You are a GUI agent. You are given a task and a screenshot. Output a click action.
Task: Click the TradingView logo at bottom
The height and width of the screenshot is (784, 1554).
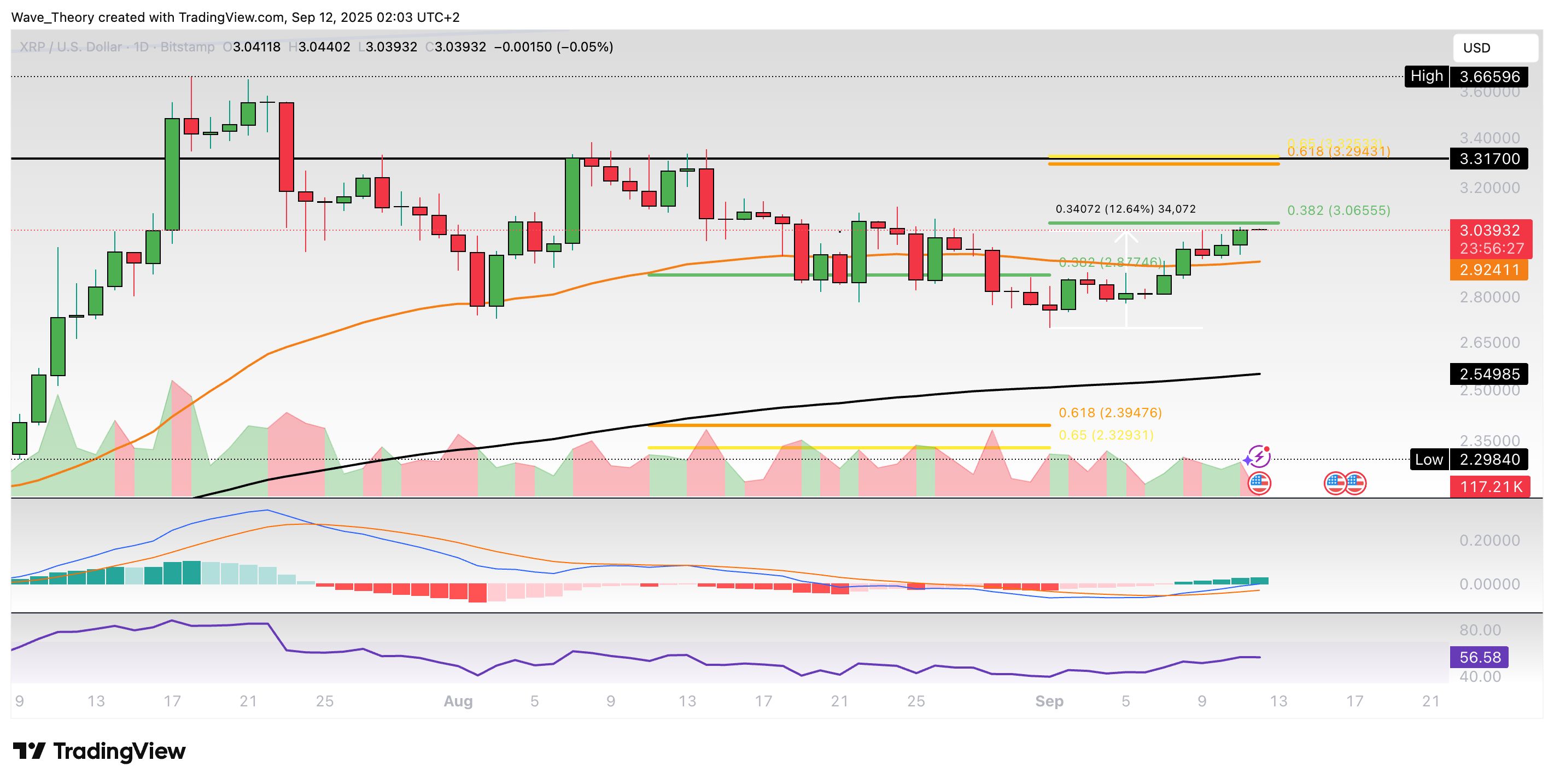(x=99, y=751)
